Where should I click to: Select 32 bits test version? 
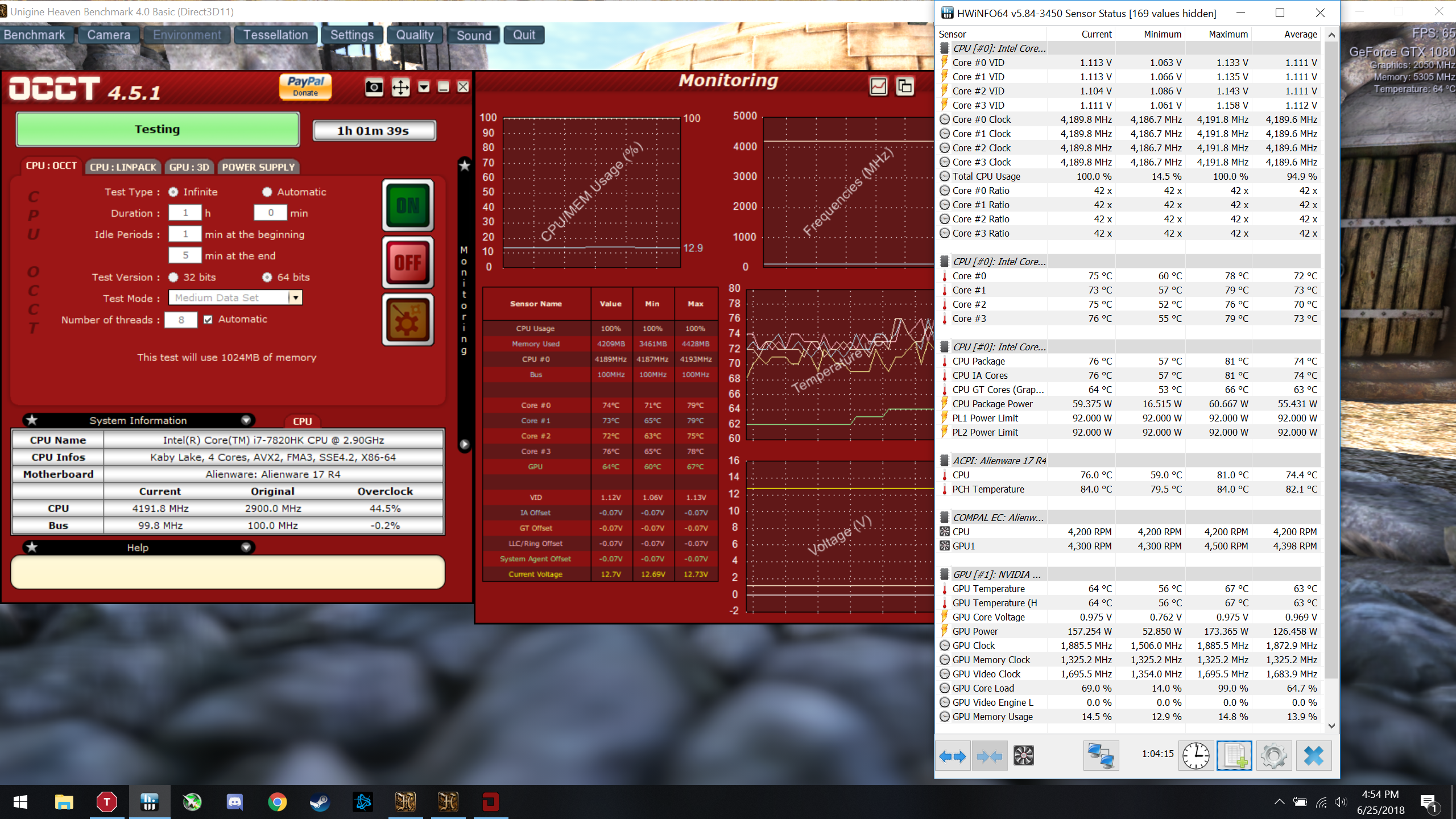(x=173, y=278)
